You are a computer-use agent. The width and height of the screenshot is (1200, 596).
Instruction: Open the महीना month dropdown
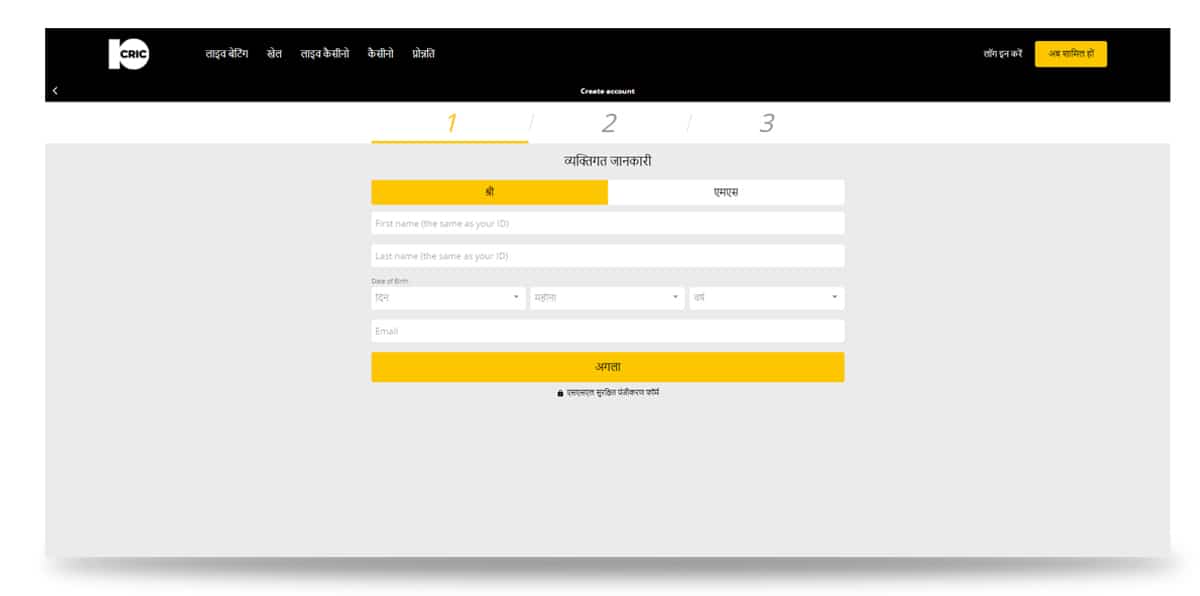(x=608, y=298)
